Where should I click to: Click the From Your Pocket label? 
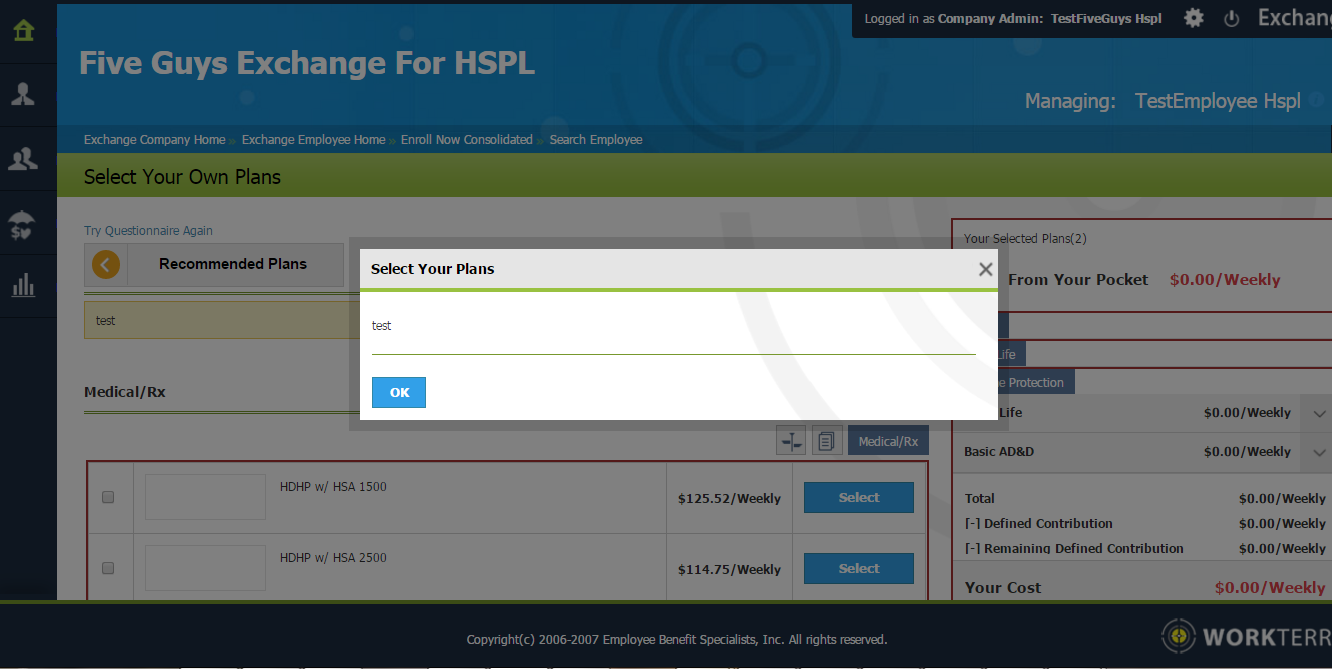point(1078,280)
